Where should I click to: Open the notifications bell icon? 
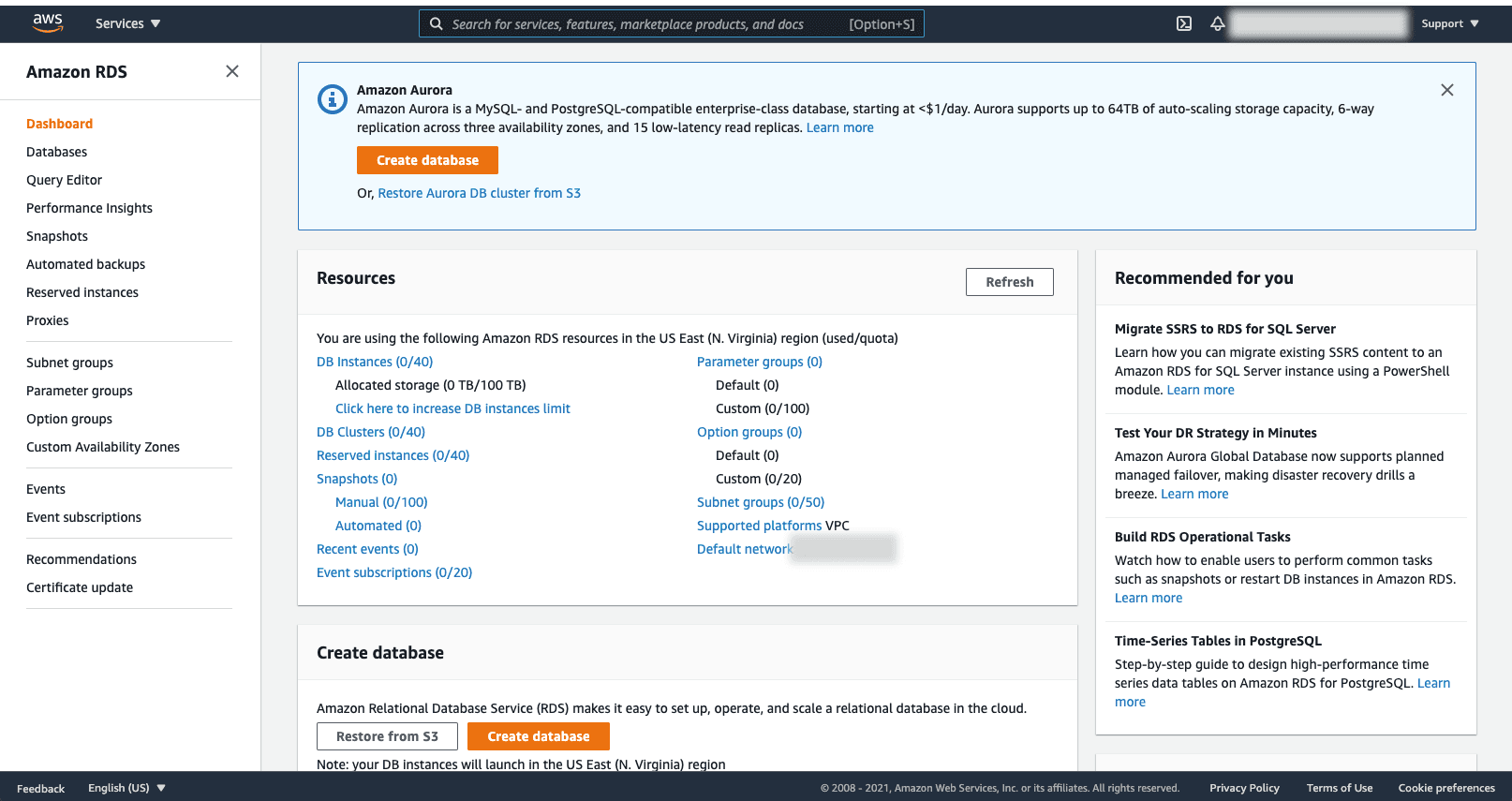[1218, 23]
